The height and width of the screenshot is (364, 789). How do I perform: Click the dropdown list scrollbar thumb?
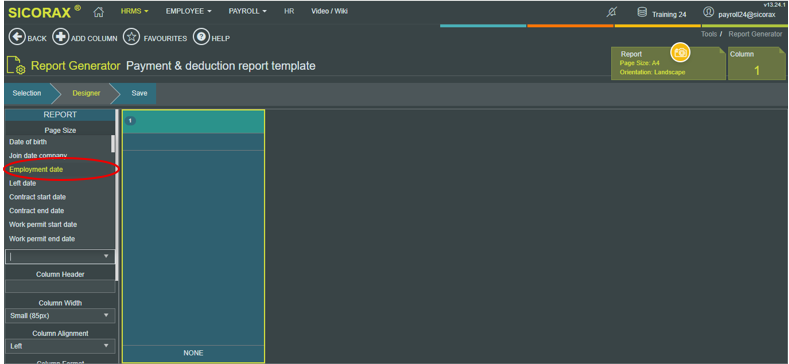(113, 143)
